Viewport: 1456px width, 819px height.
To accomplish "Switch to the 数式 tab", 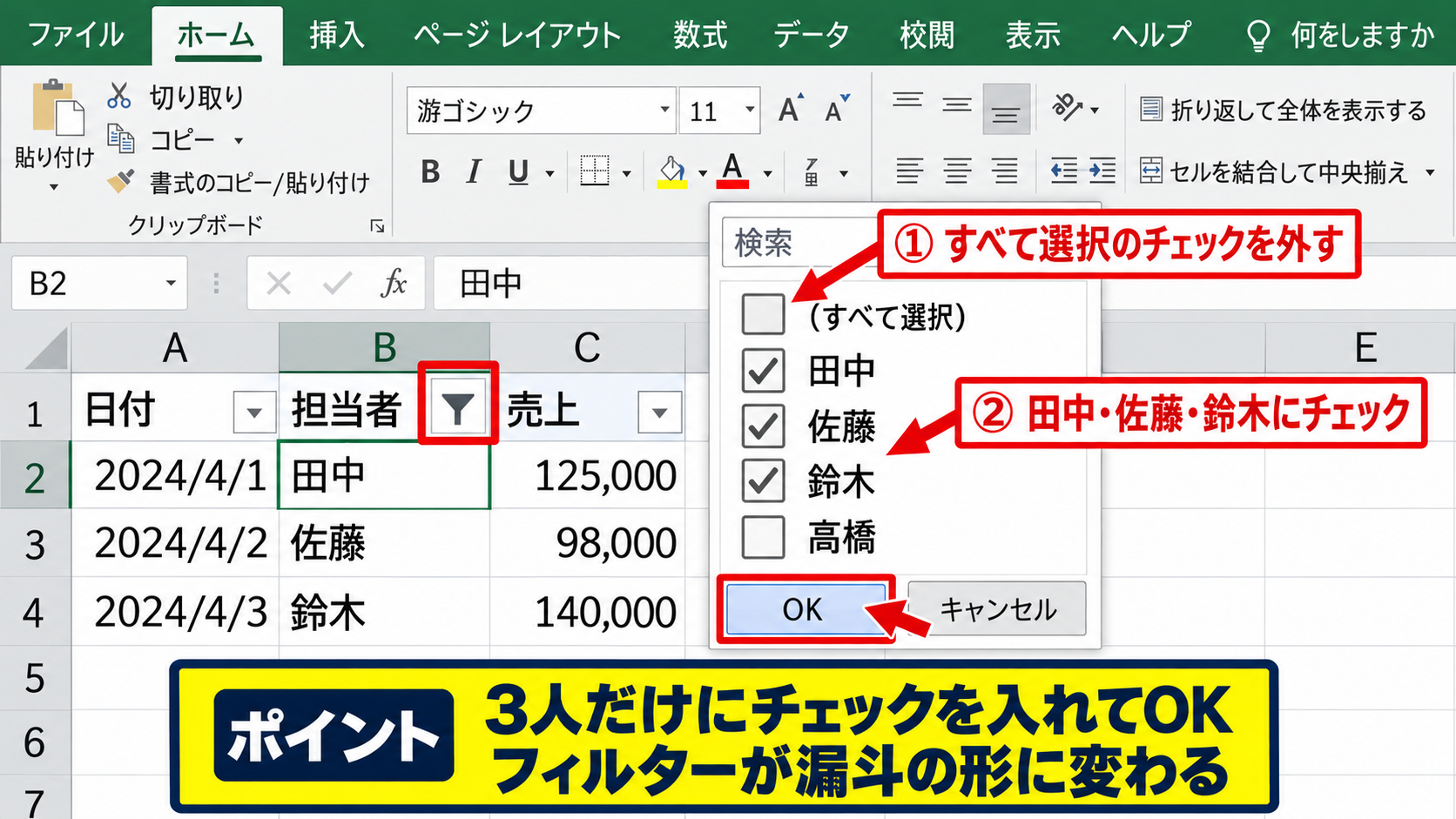I will [700, 35].
